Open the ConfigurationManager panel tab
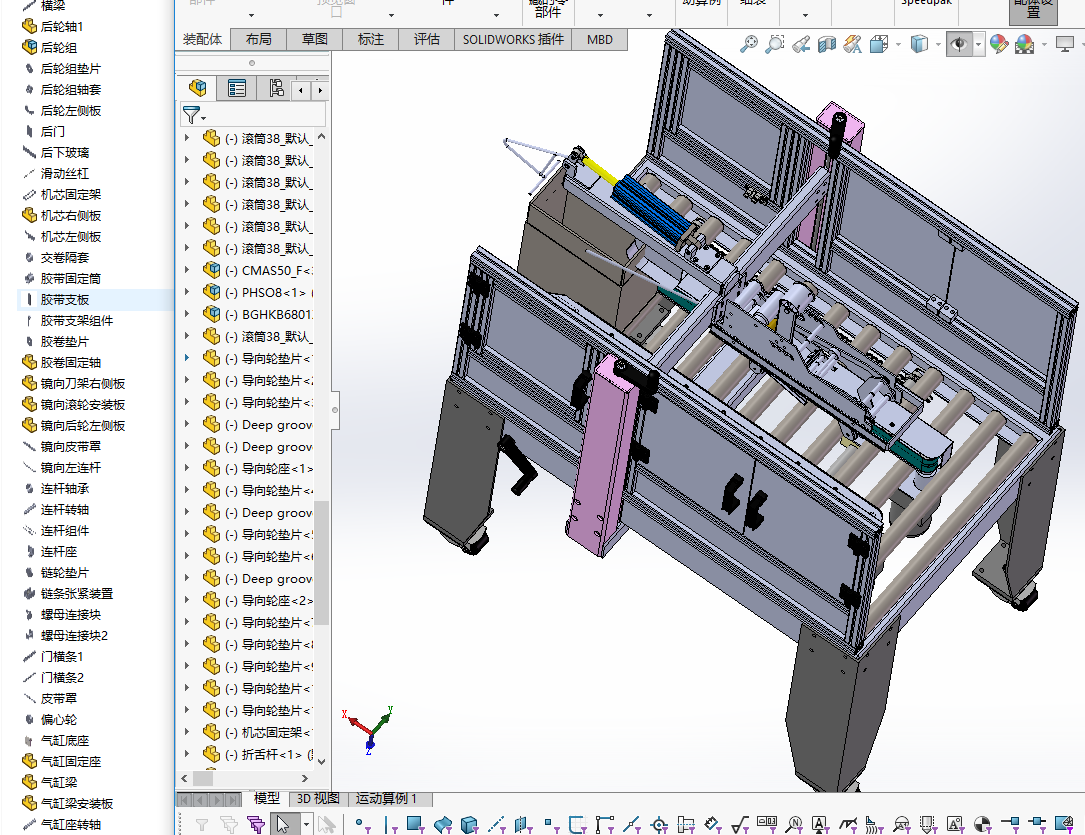 click(277, 89)
